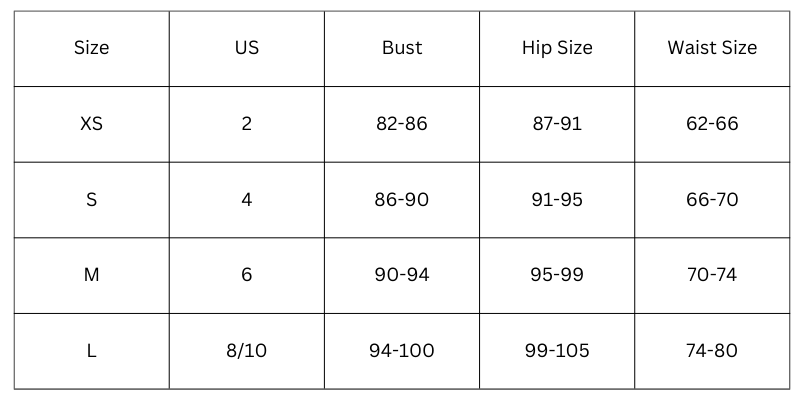Click bust measurement 90-94
The width and height of the screenshot is (800, 400).
pos(402,275)
